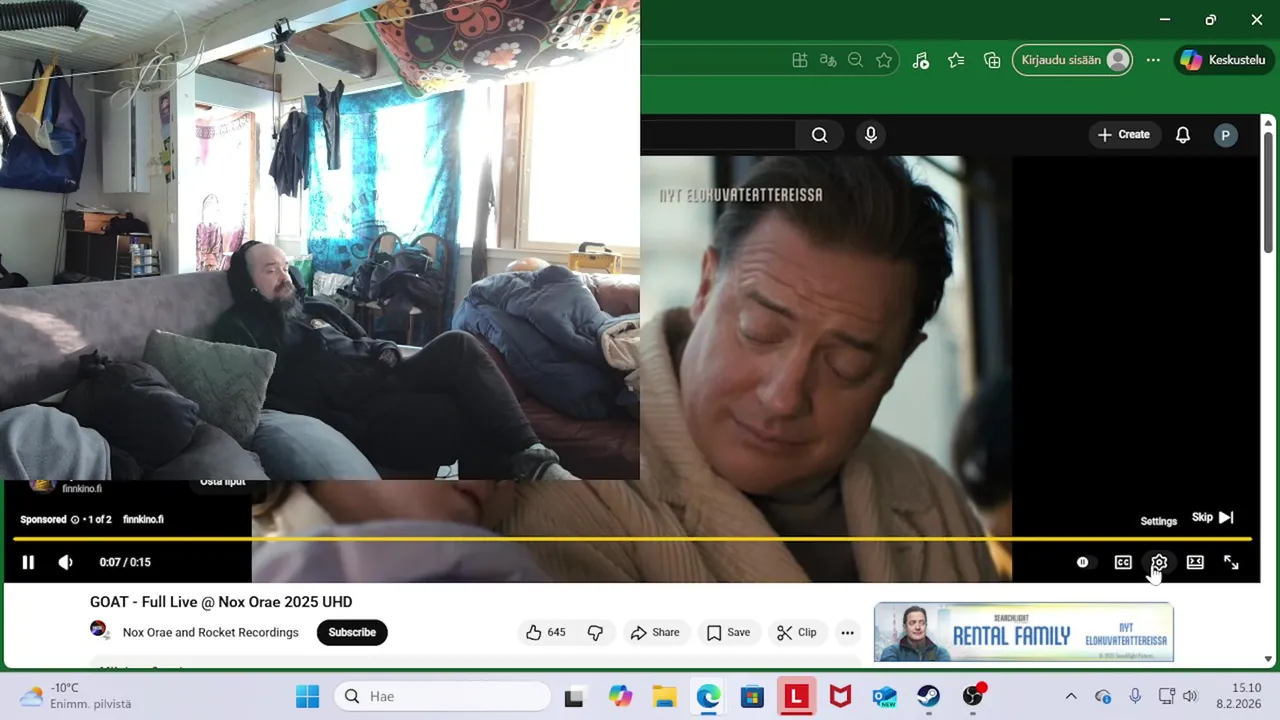Image resolution: width=1280 pixels, height=720 pixels.
Task: Toggle closed captions CC button
Action: coord(1123,563)
